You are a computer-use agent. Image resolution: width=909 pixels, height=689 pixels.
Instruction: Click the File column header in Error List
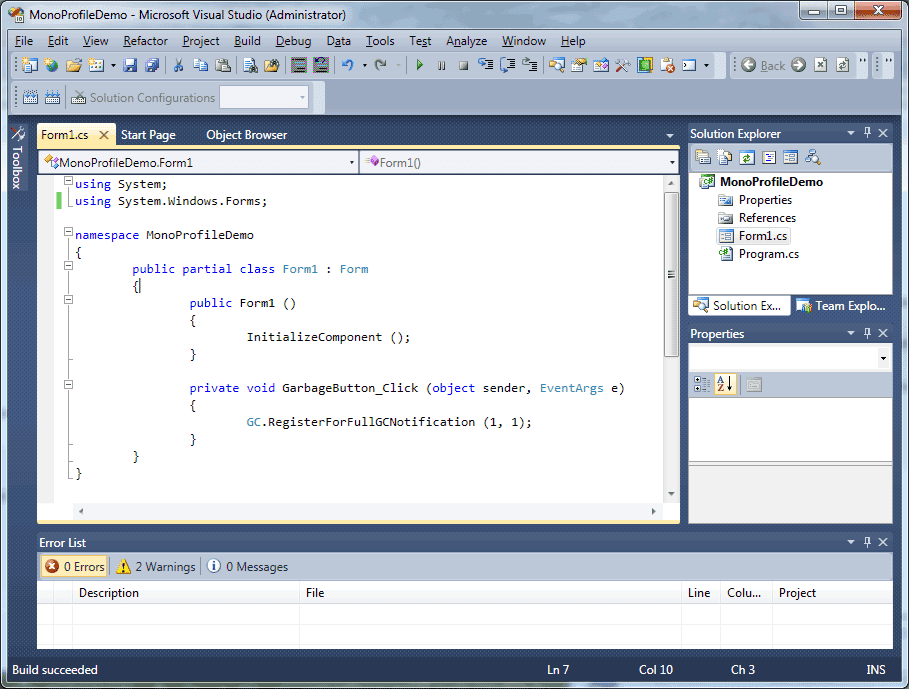(x=490, y=592)
